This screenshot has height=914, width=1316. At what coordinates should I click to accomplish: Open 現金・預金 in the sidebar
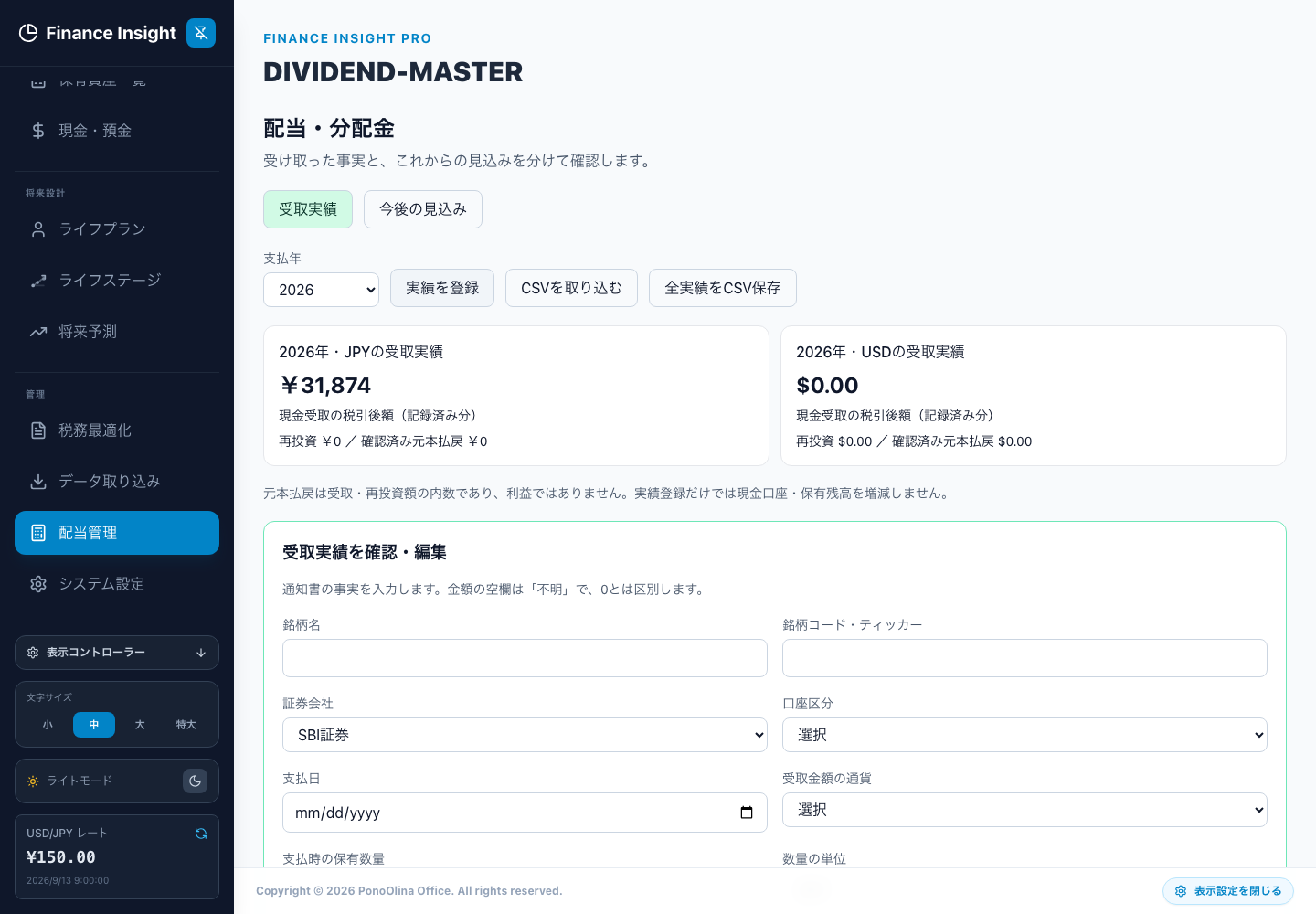pyautogui.click(x=117, y=131)
